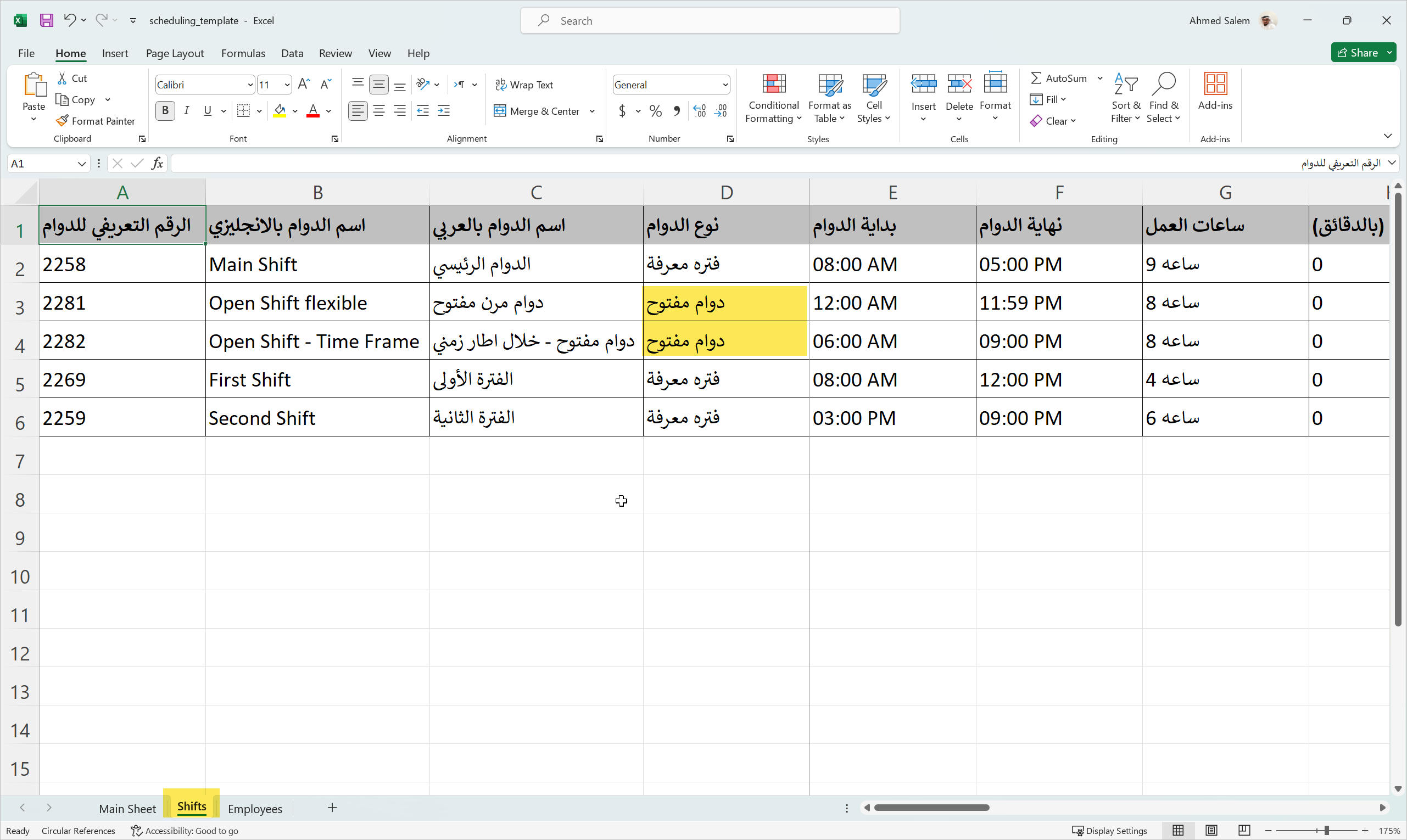Switch to the Employees sheet tab
The height and width of the screenshot is (840, 1407).
coord(255,808)
